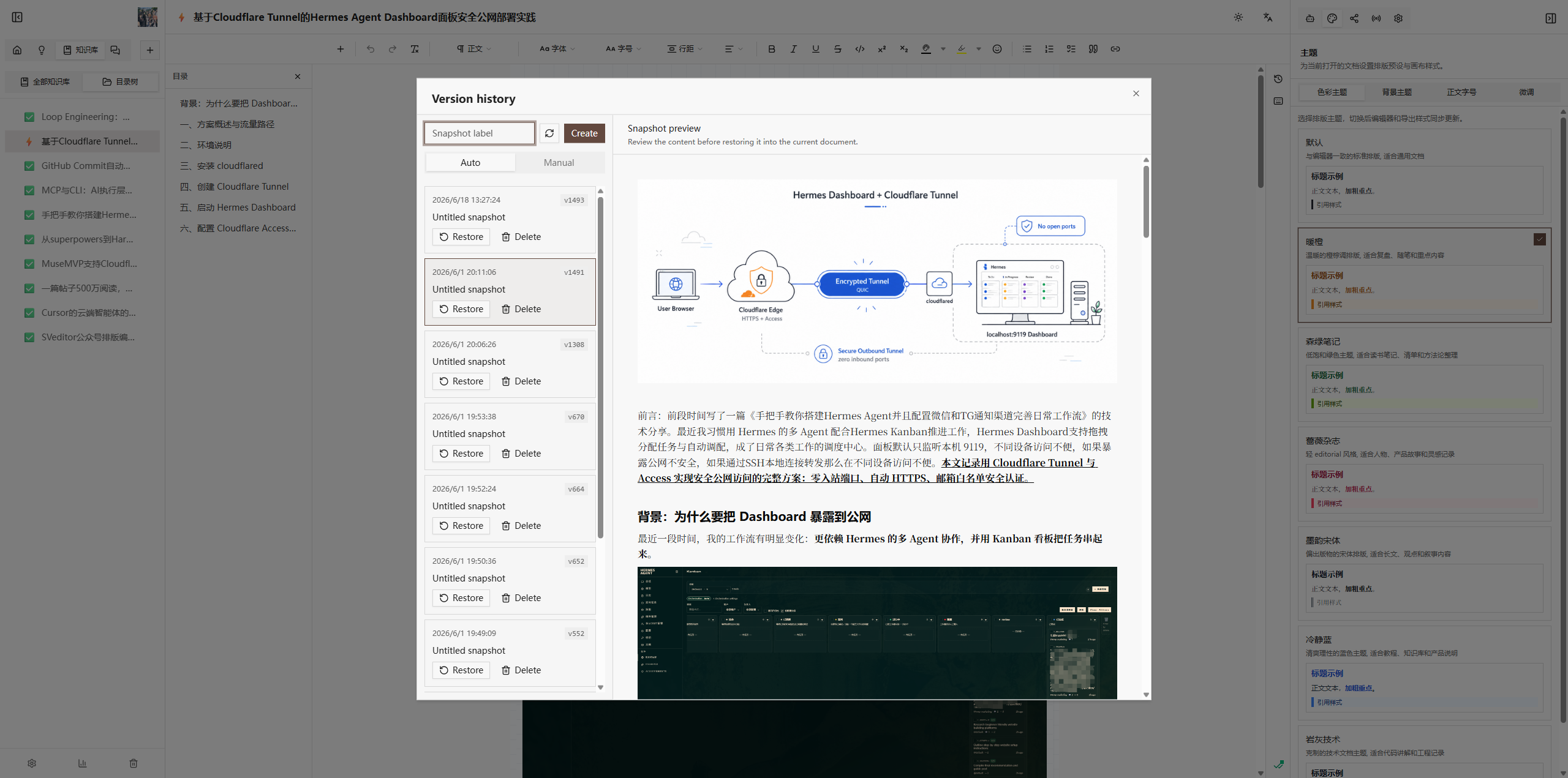
Task: Toggle the selected checkmark on 暖橙 theme
Action: pyautogui.click(x=1540, y=239)
